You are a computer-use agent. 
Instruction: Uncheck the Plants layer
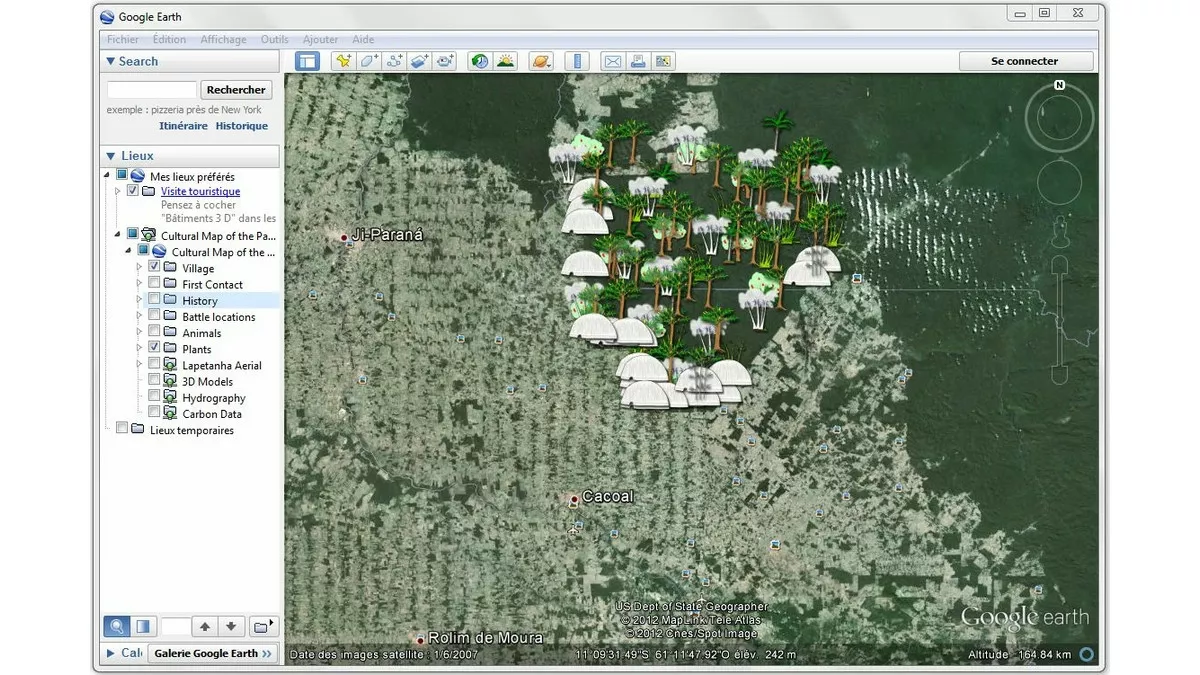155,348
